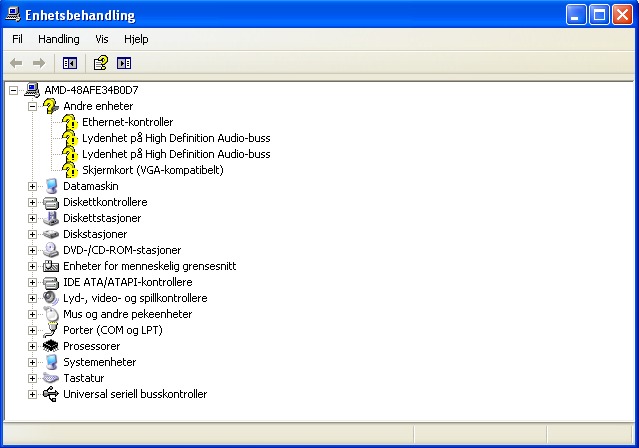Click the Diskettkontrollere icon
639x448 pixels.
(x=51, y=202)
